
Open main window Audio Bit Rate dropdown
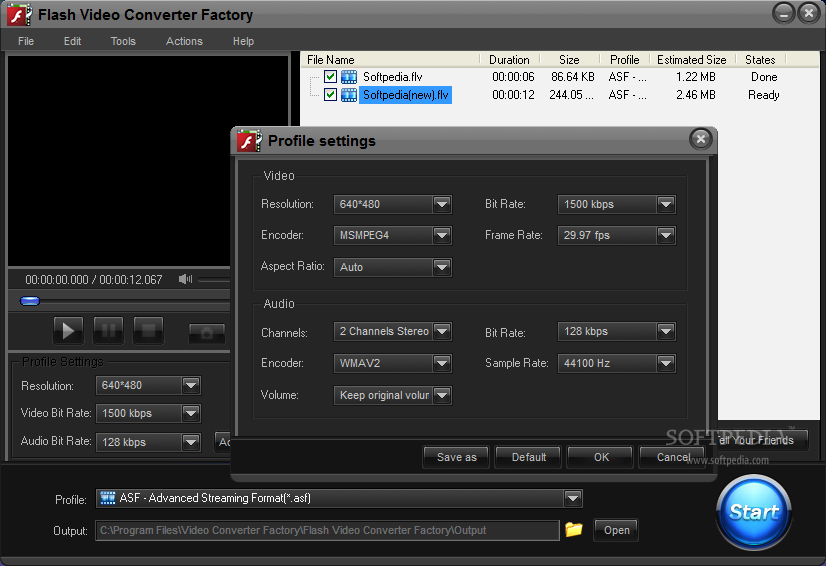[191, 442]
